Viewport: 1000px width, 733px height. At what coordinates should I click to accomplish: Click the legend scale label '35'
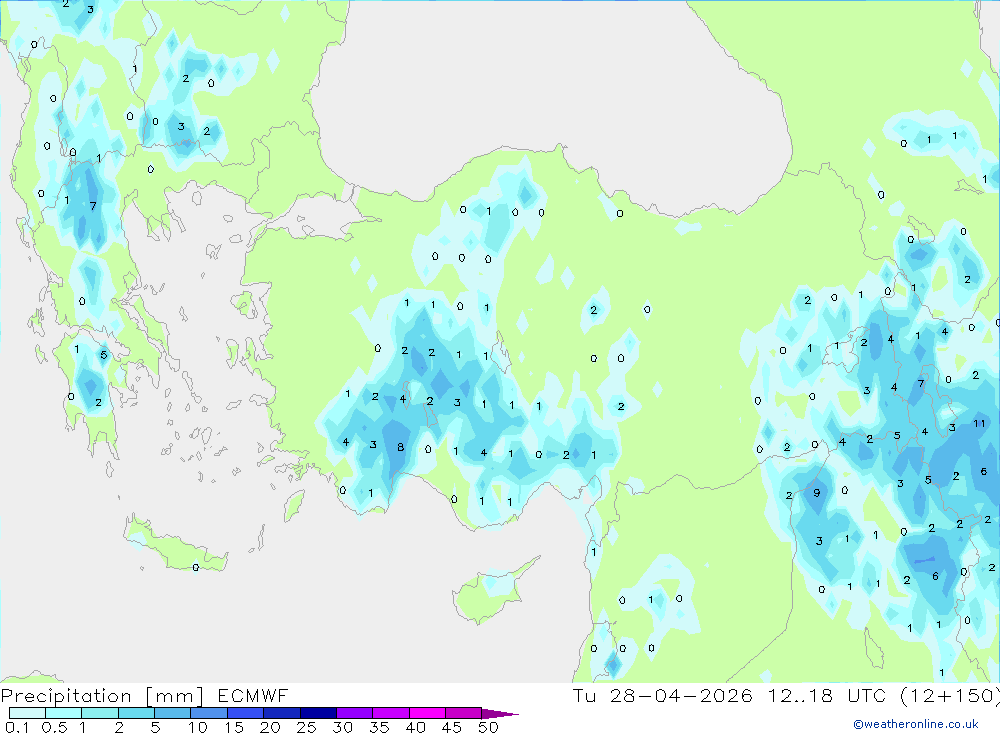click(379, 727)
